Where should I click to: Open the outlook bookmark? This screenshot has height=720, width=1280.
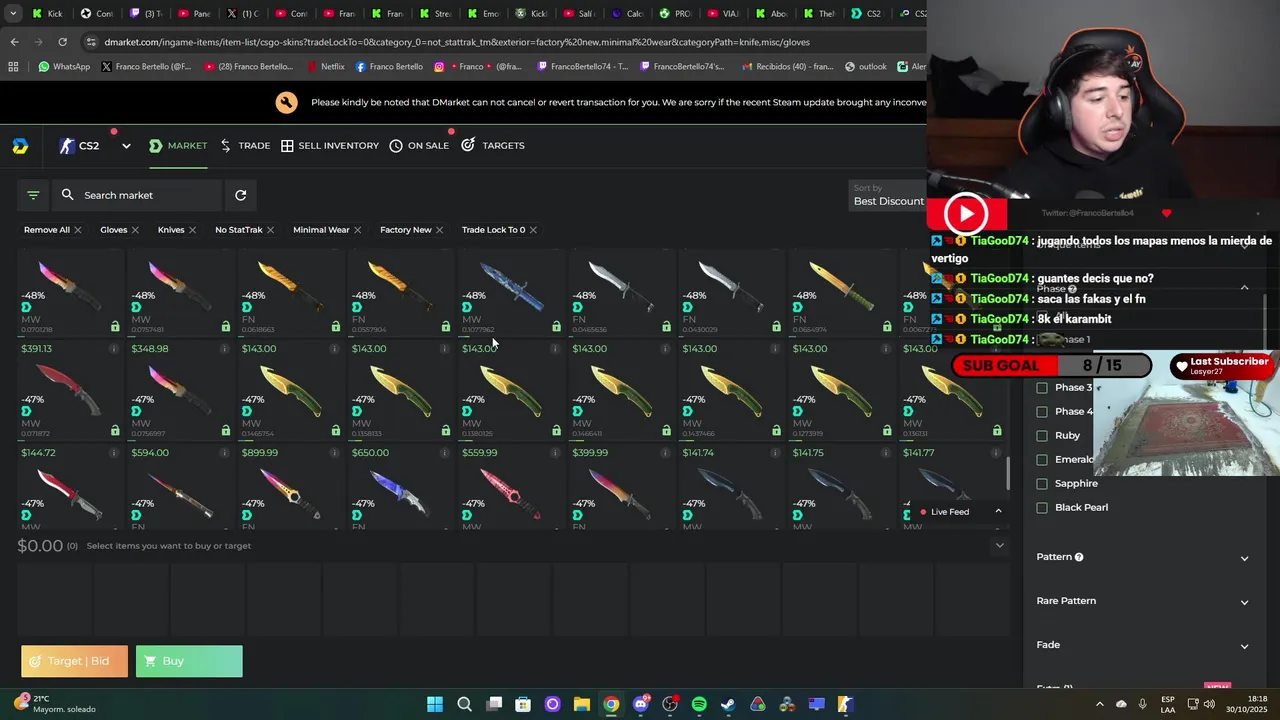866,67
